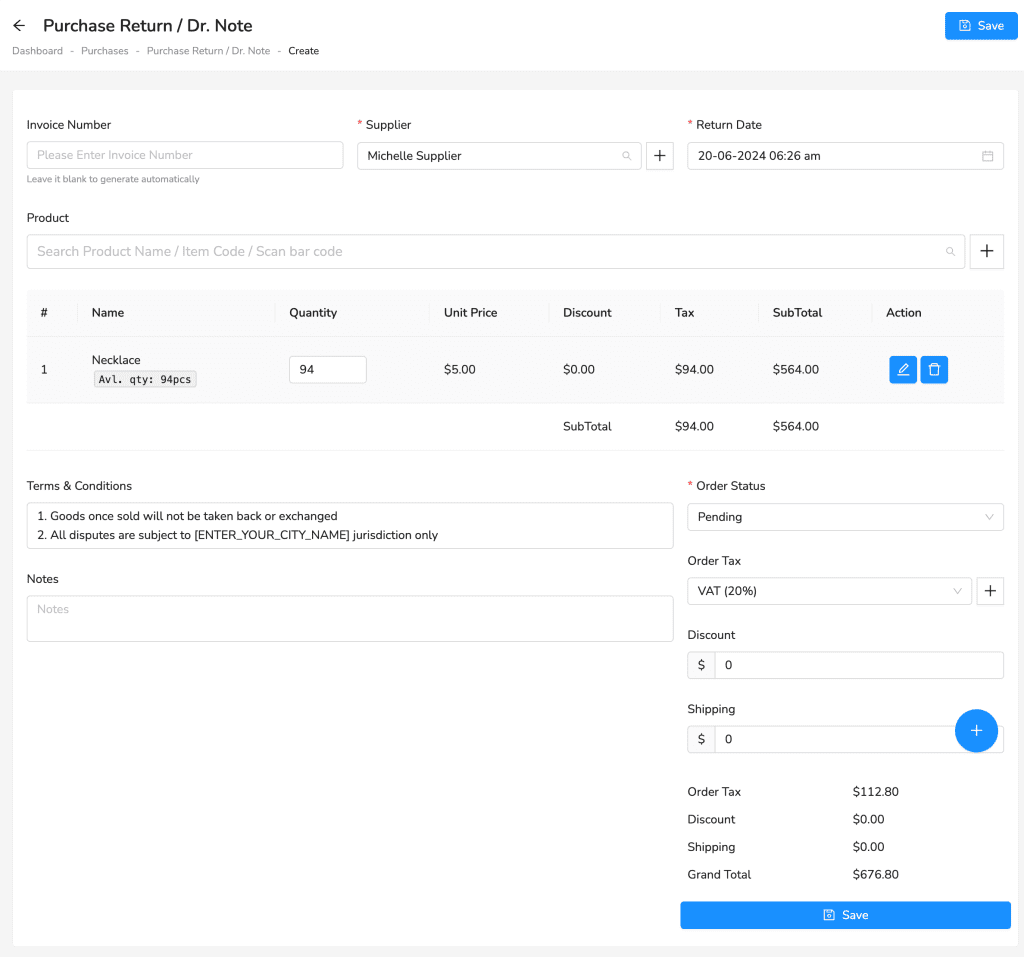Viewport: 1024px width, 957px height.
Task: Click the add product plus button
Action: pos(986,251)
